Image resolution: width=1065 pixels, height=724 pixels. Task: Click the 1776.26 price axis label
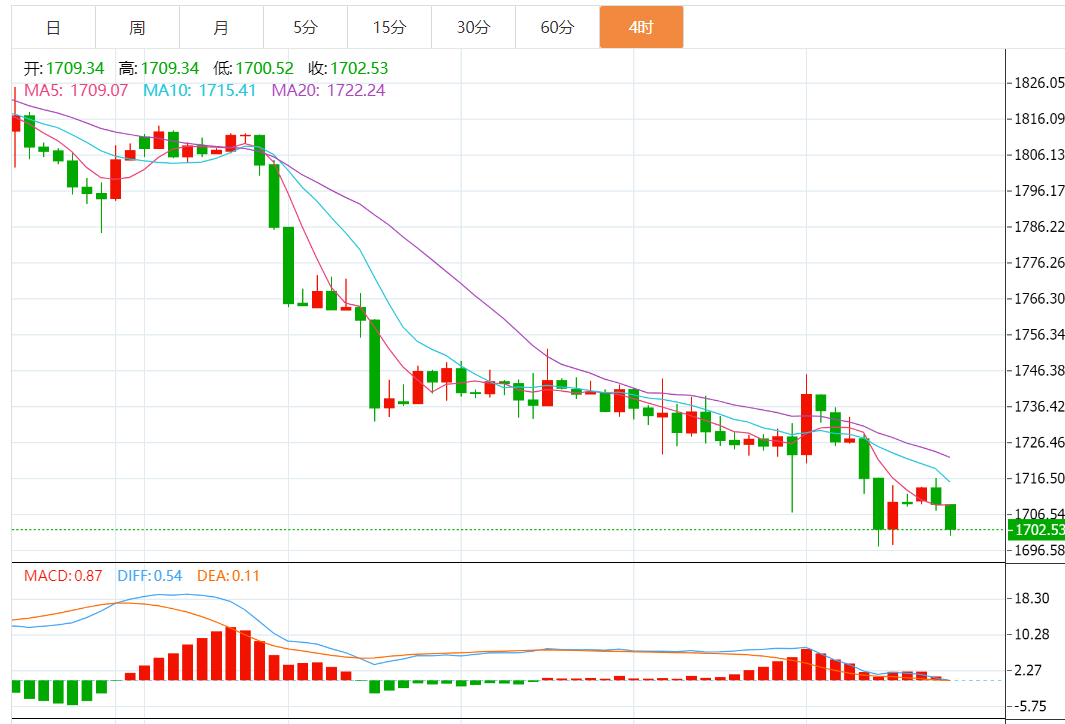click(1039, 263)
